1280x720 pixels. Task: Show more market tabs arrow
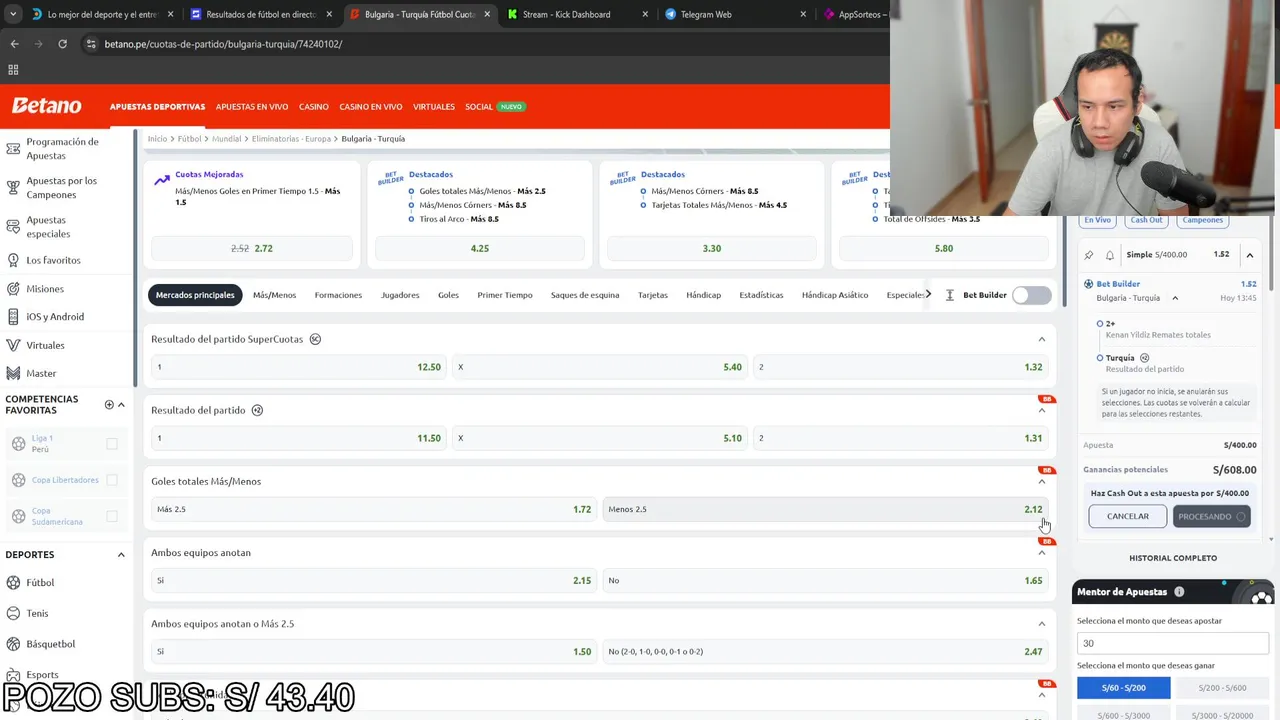coord(928,294)
